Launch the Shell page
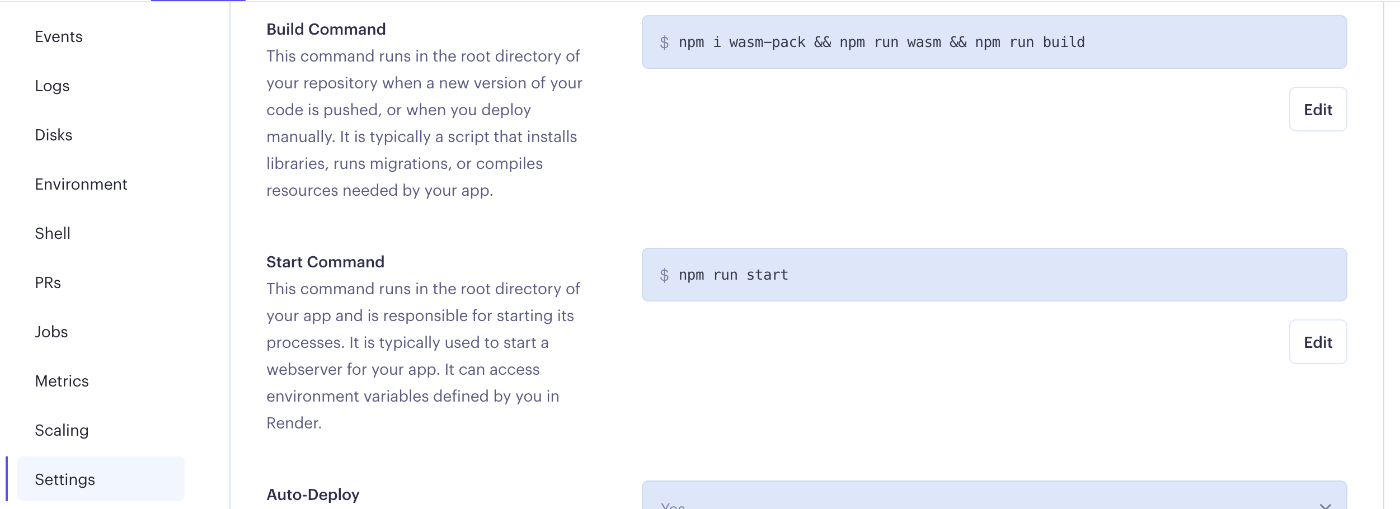Image resolution: width=1400 pixels, height=509 pixels. point(53,233)
